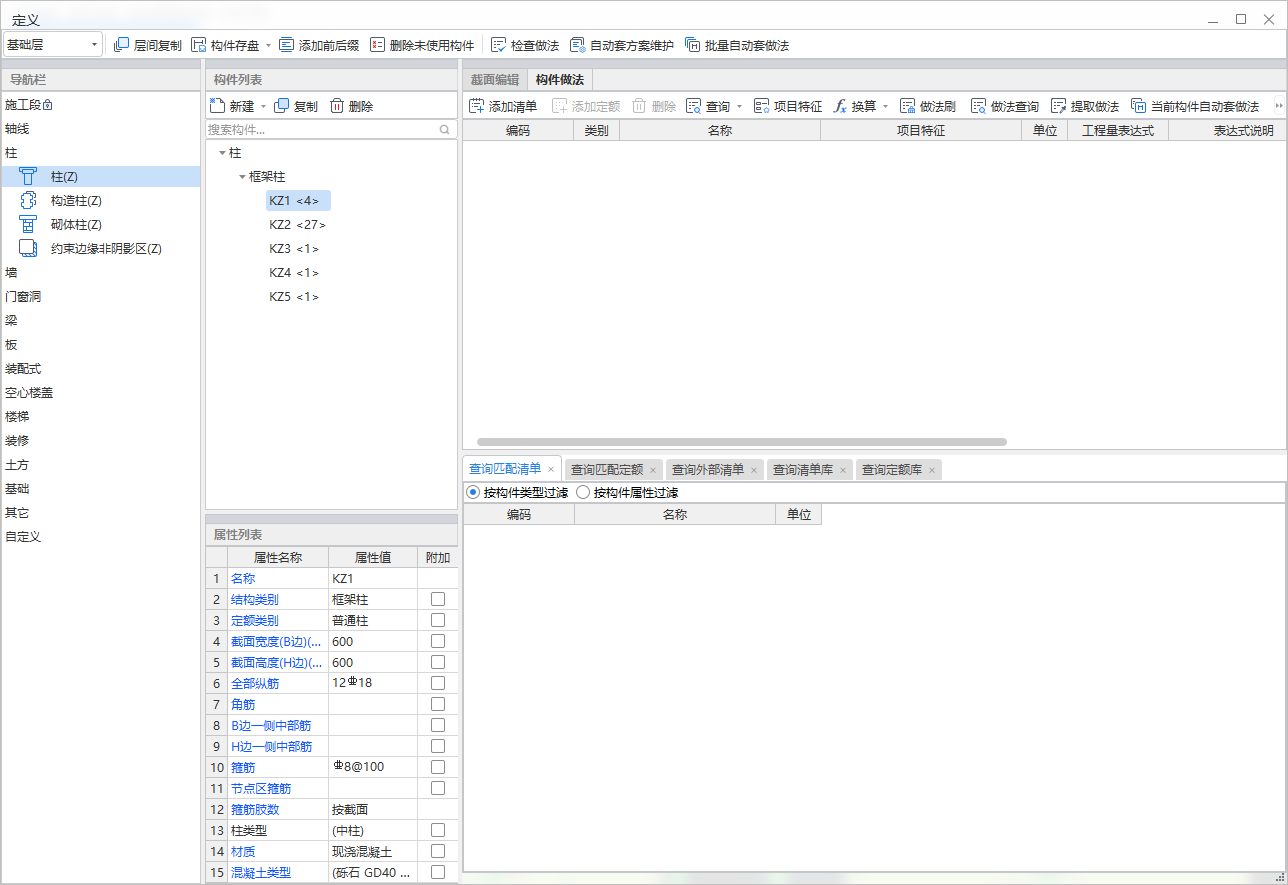Screen dimensions: 1288x885
Task: Select the KZ3 <1> component
Action: [294, 249]
